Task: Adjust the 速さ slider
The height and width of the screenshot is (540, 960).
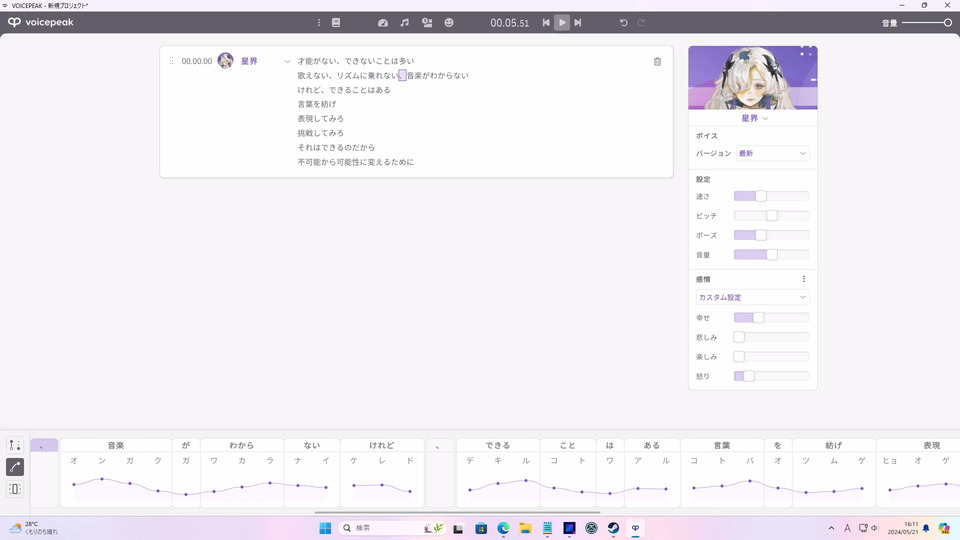Action: (x=771, y=196)
